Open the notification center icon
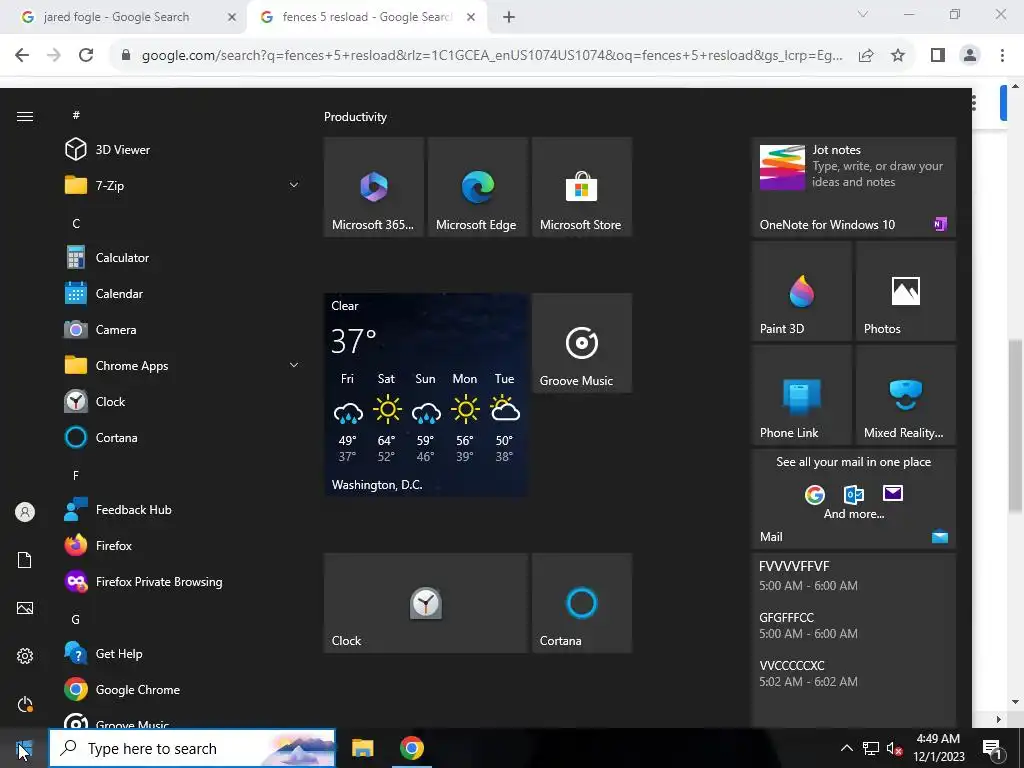Screen dimensions: 1024x768 (x=993, y=748)
